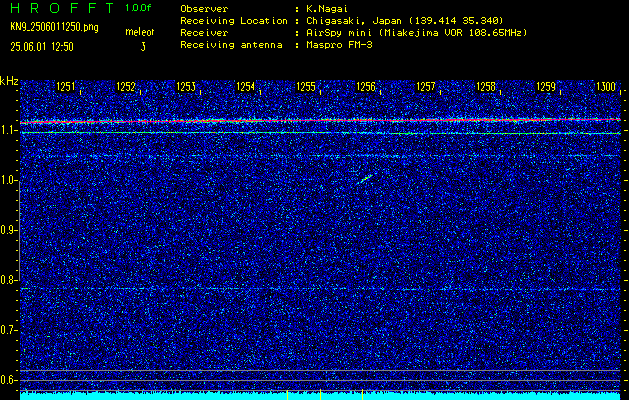Viewport: 629px width, 400px height.
Task: Click the 1251 time marker
Action: (65, 87)
